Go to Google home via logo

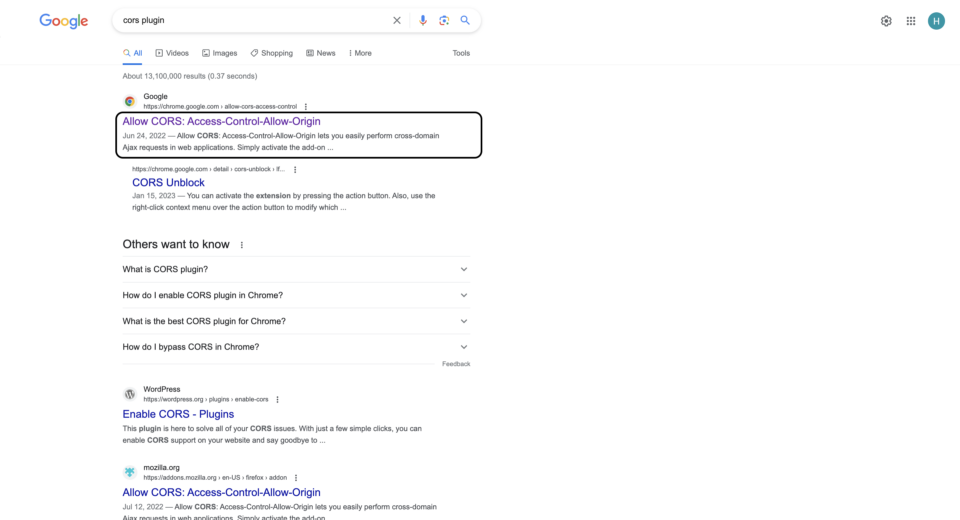pyautogui.click(x=64, y=21)
